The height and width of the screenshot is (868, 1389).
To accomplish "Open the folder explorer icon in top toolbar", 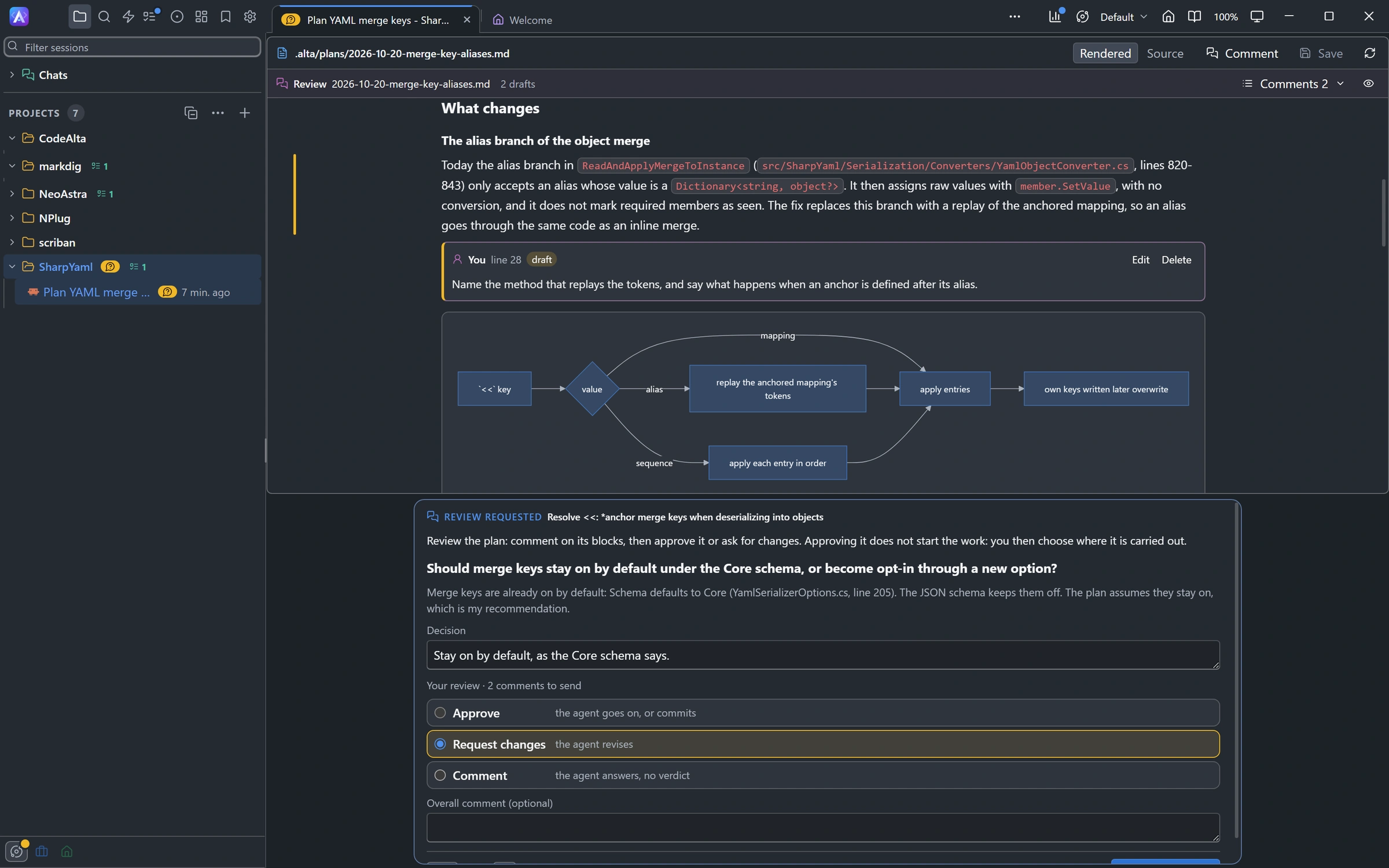I will coord(80,17).
